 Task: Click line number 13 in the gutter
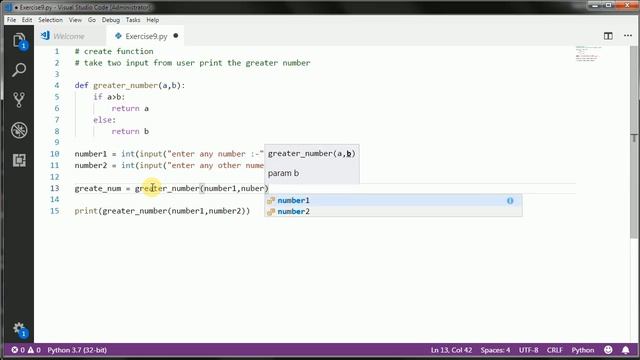click(55, 188)
